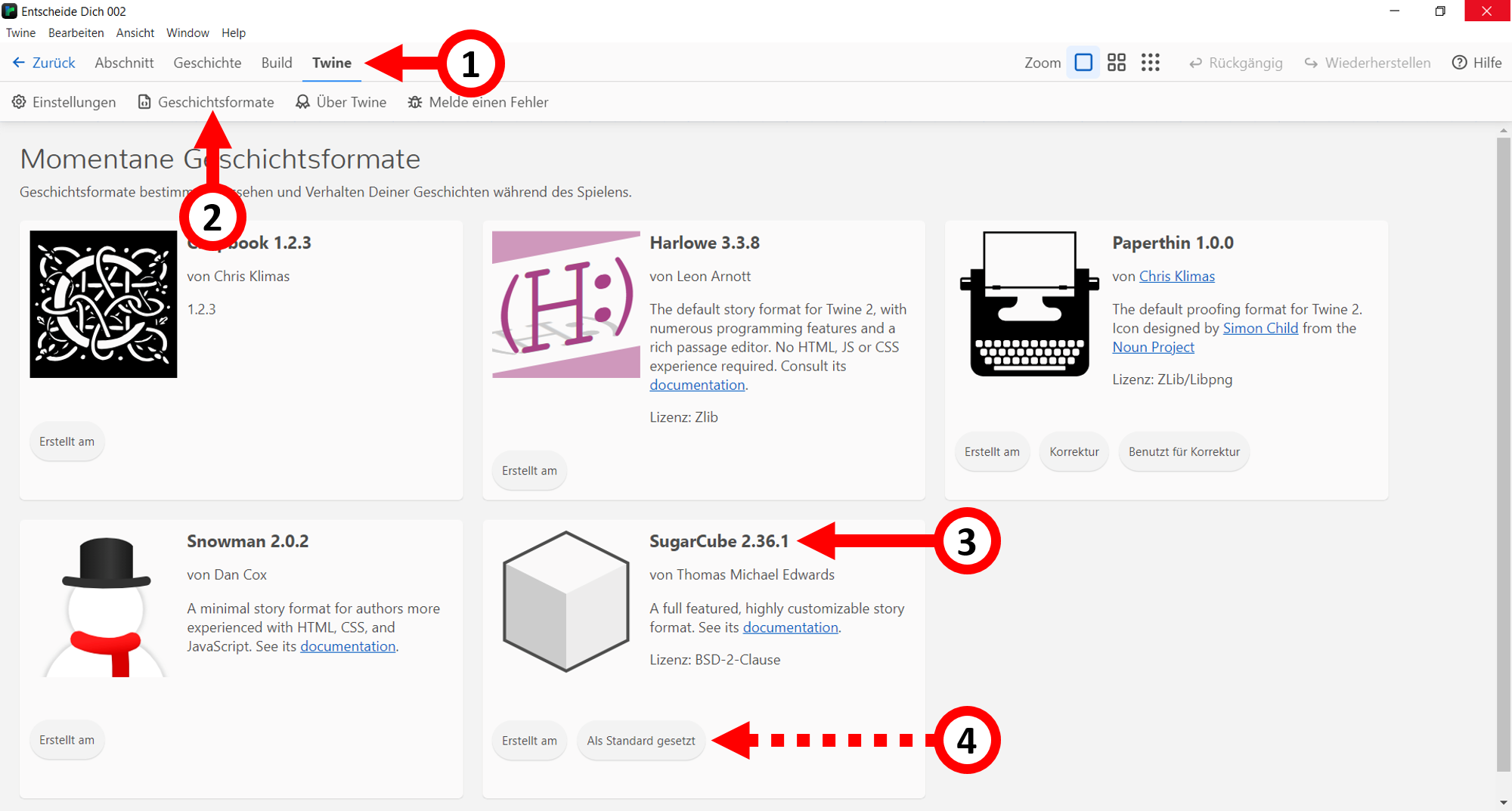This screenshot has width=1512, height=811.
Task: Open Hilfe with the question mark
Action: pos(1476,63)
